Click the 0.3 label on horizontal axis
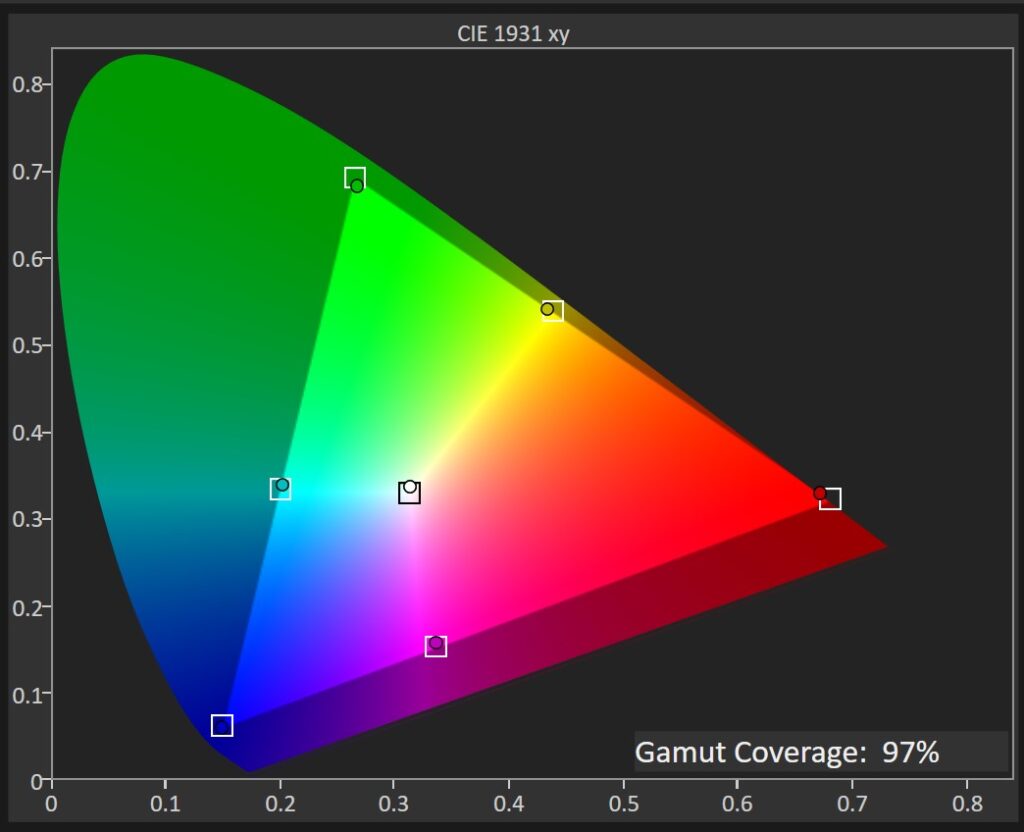This screenshot has width=1024, height=832. 394,801
